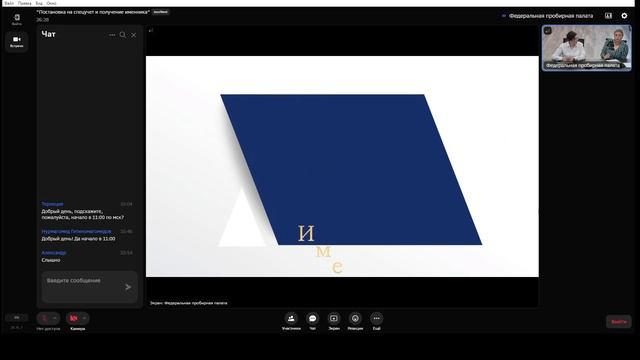640x360 pixels.
Task: Toggle the Чат button in the bottom toolbar
Action: point(313,321)
